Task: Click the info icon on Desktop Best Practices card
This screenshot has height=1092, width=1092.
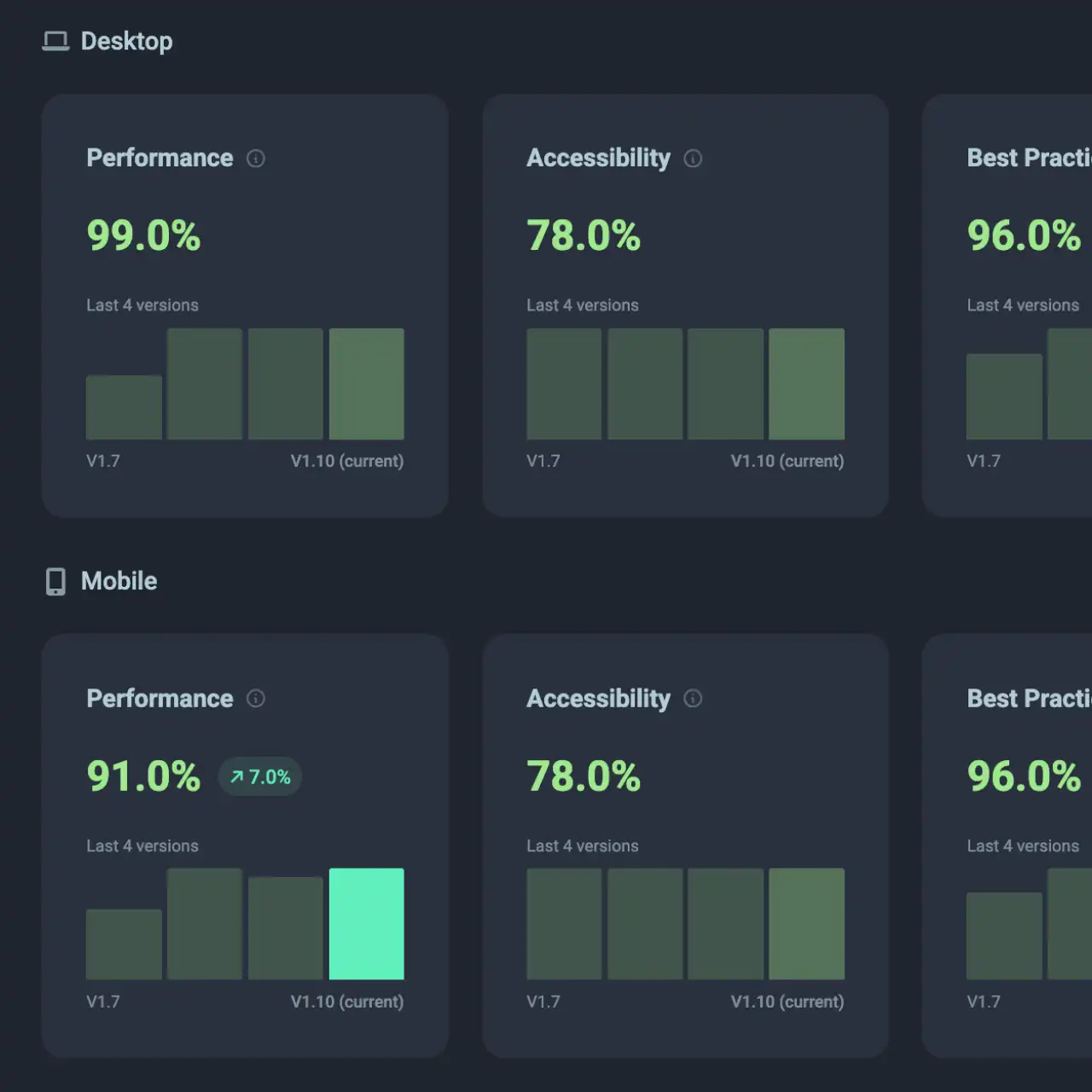Action: coord(1089,158)
